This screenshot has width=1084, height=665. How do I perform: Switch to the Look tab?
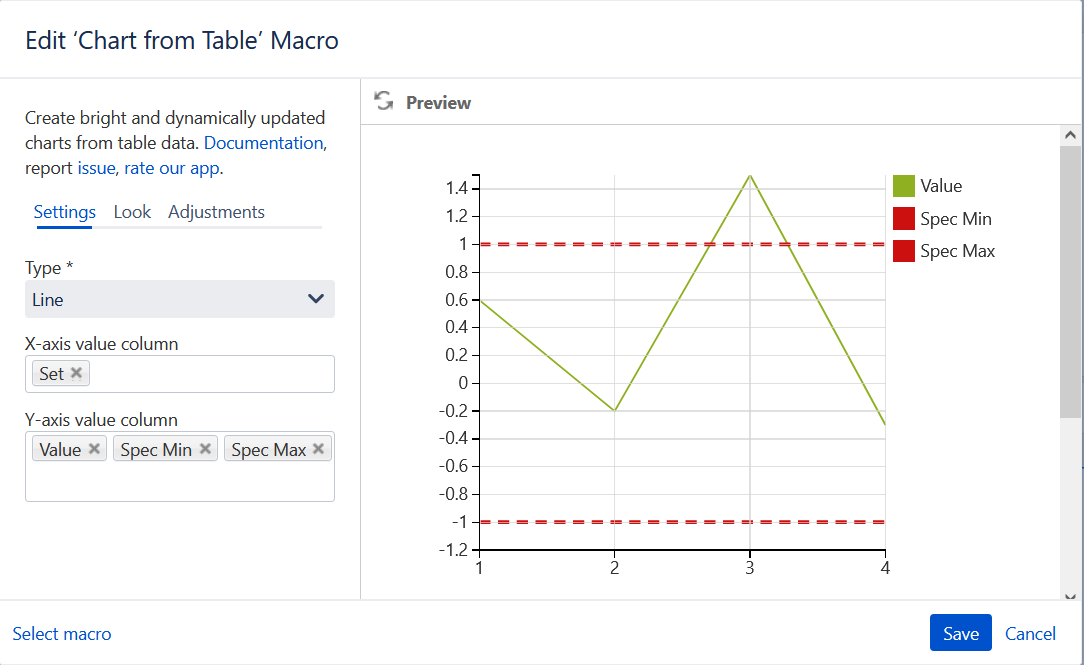[x=132, y=212]
